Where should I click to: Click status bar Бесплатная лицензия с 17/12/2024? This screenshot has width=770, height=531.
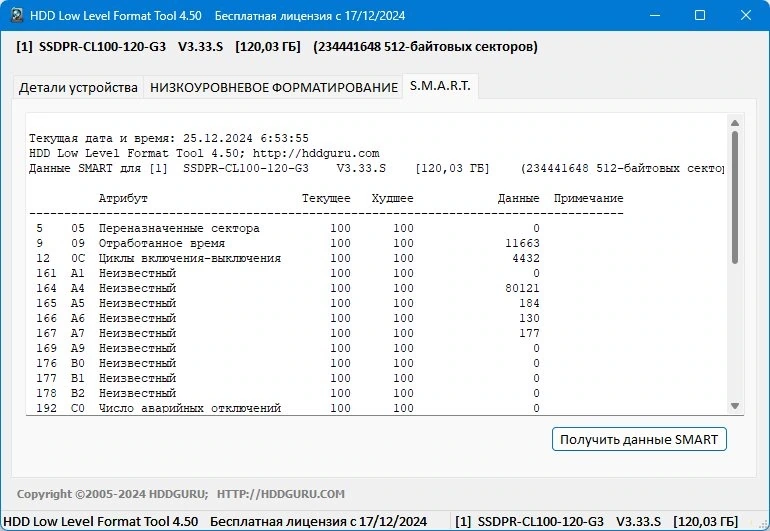(318, 521)
